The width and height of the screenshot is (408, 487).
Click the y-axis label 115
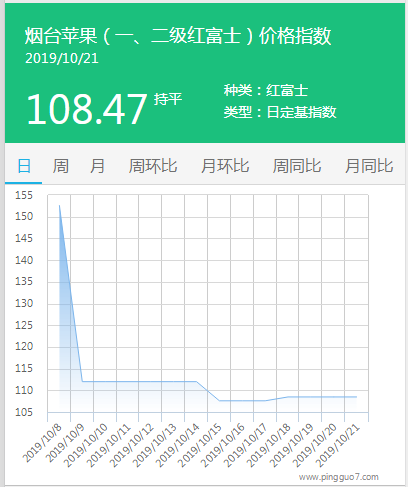(24, 368)
